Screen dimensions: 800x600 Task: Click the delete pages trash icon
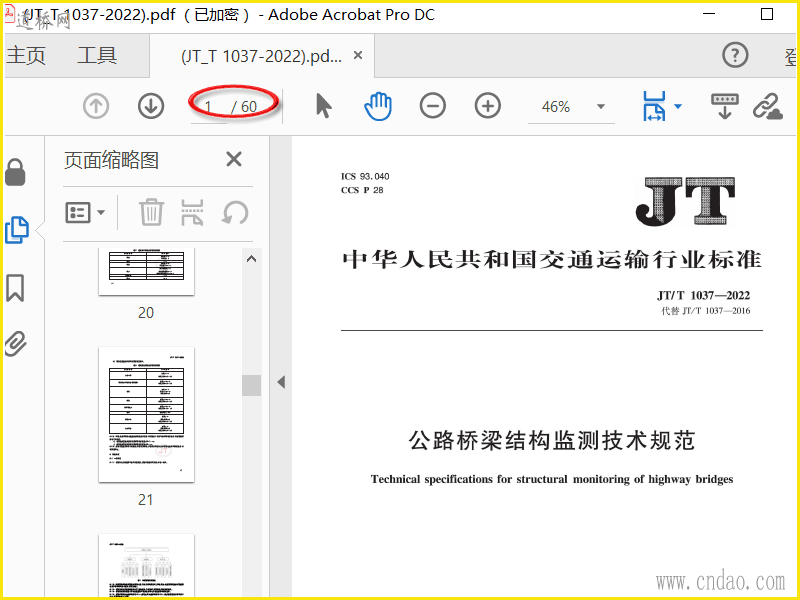(152, 212)
